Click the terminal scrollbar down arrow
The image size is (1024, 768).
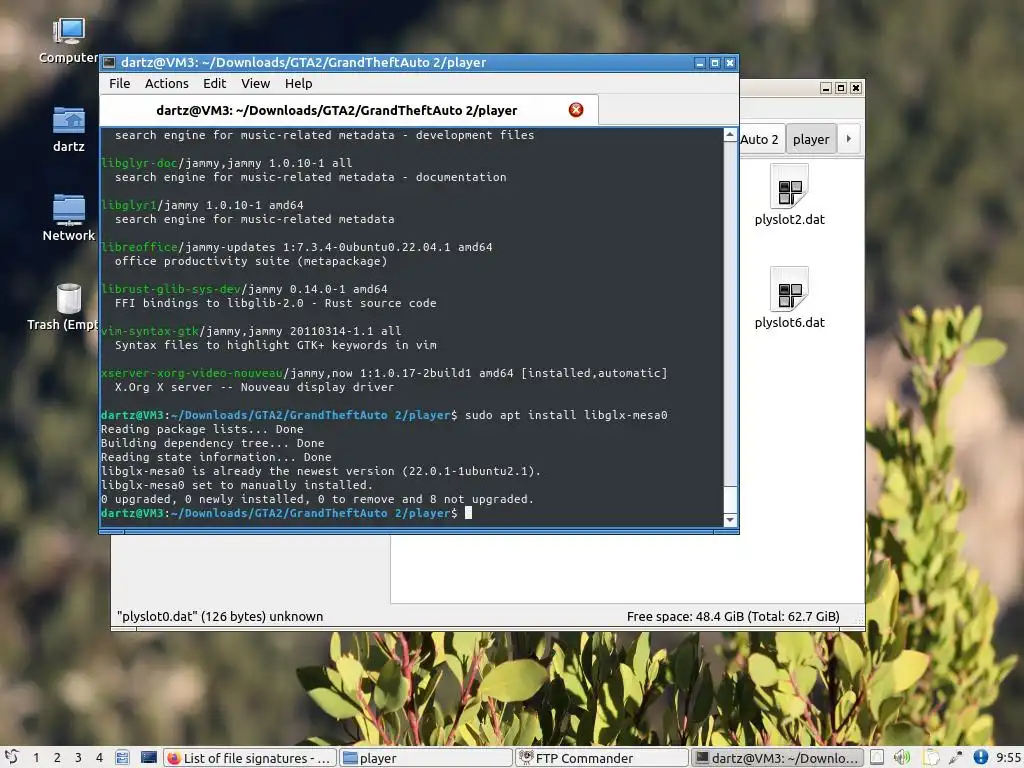[x=730, y=520]
